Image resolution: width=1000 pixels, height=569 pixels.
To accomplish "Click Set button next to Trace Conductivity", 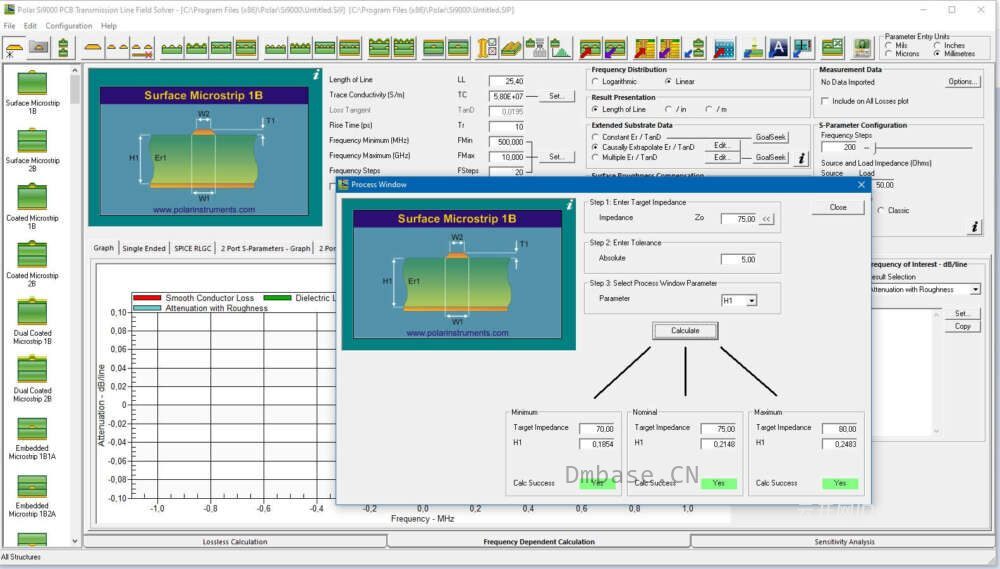I will click(556, 96).
